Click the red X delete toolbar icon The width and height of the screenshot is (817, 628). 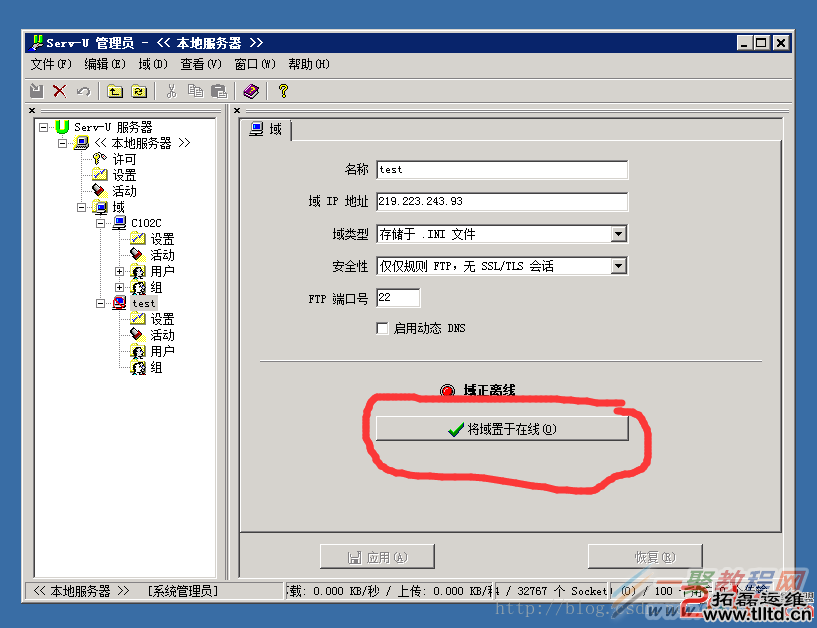[59, 91]
